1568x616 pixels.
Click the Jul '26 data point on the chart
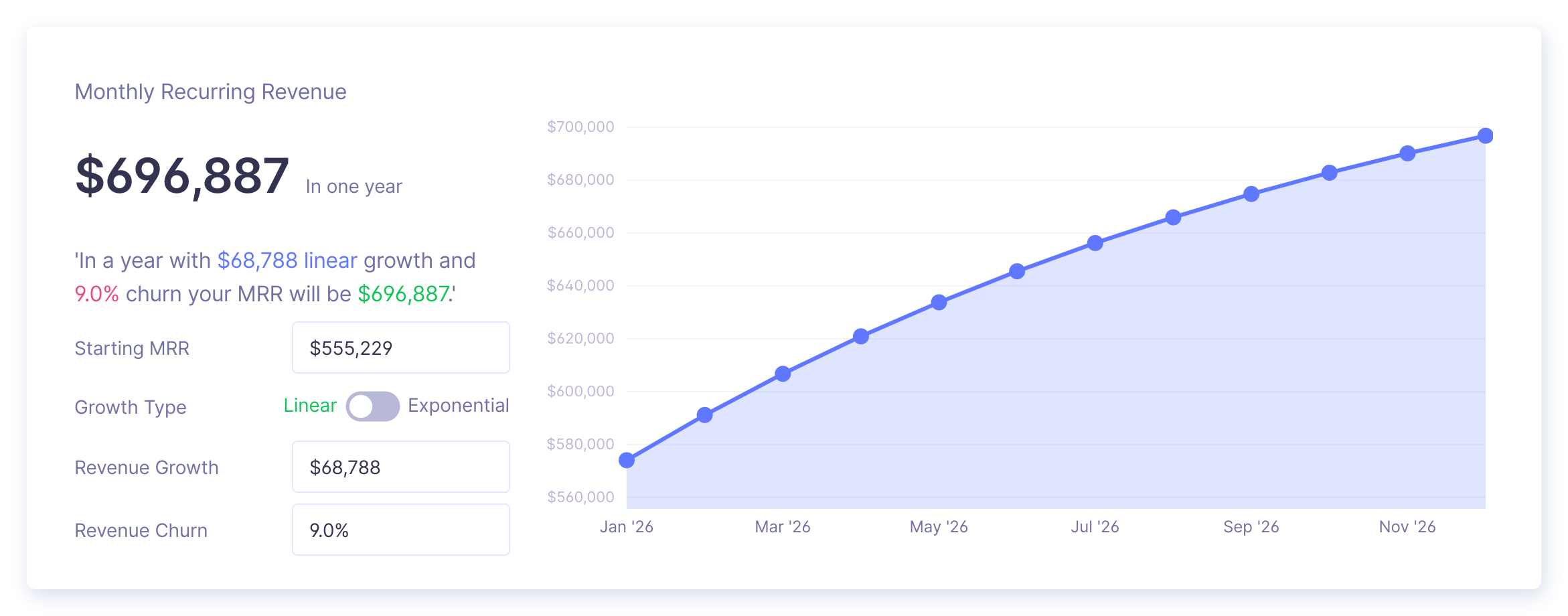click(x=1095, y=243)
